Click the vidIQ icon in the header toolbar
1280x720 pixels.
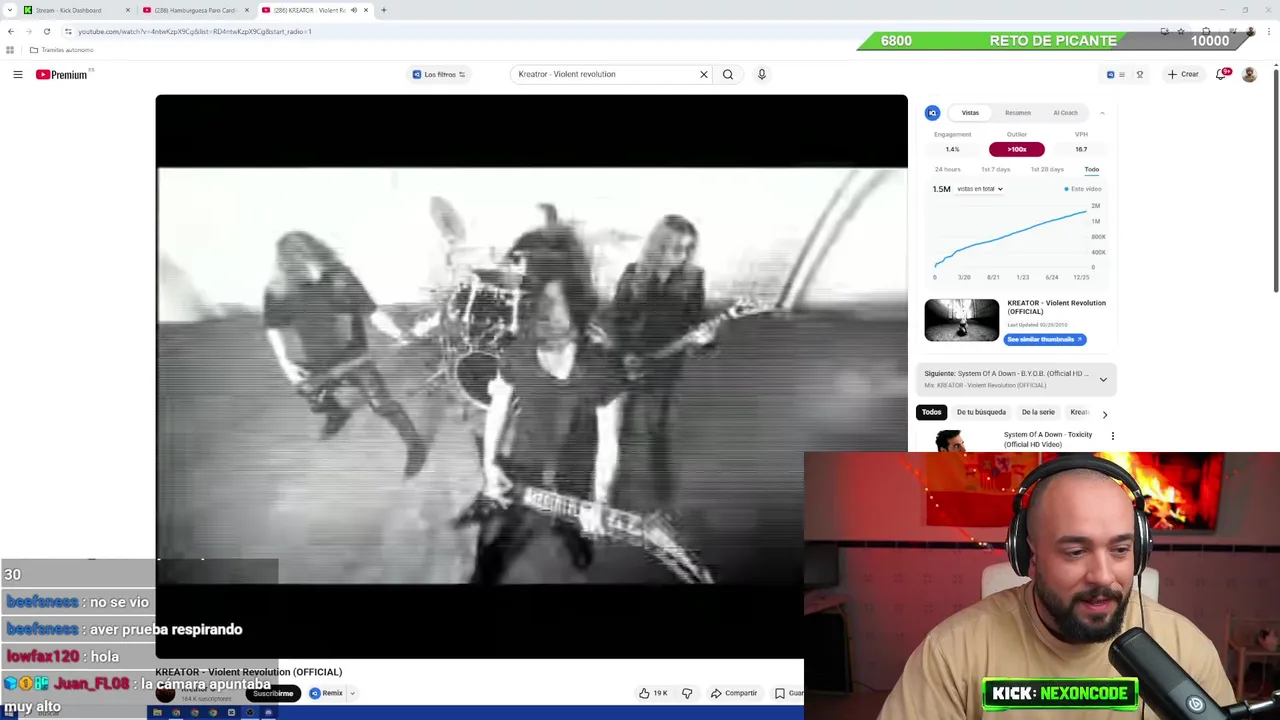pos(1110,74)
